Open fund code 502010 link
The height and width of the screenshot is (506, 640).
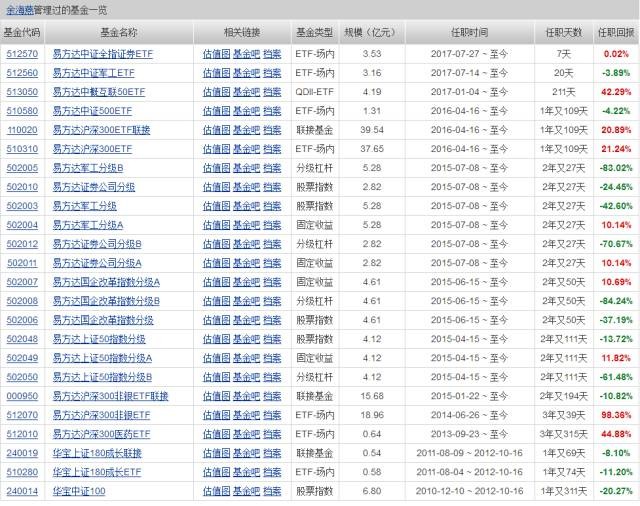[x=22, y=187]
